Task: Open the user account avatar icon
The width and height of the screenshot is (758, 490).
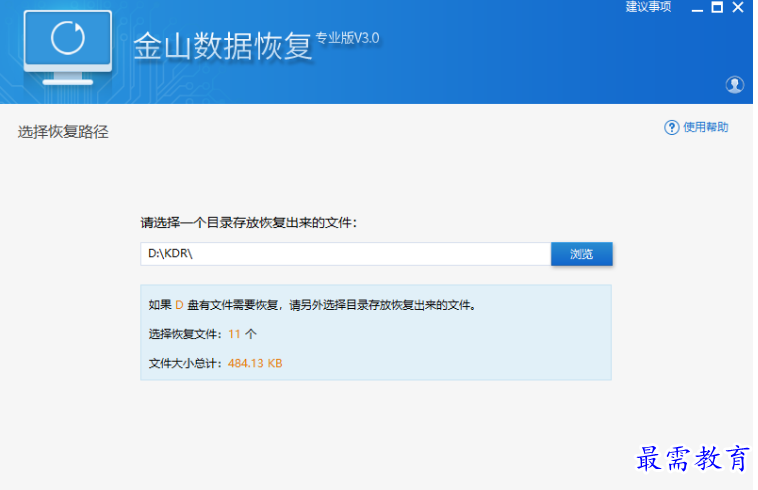Action: click(x=734, y=85)
